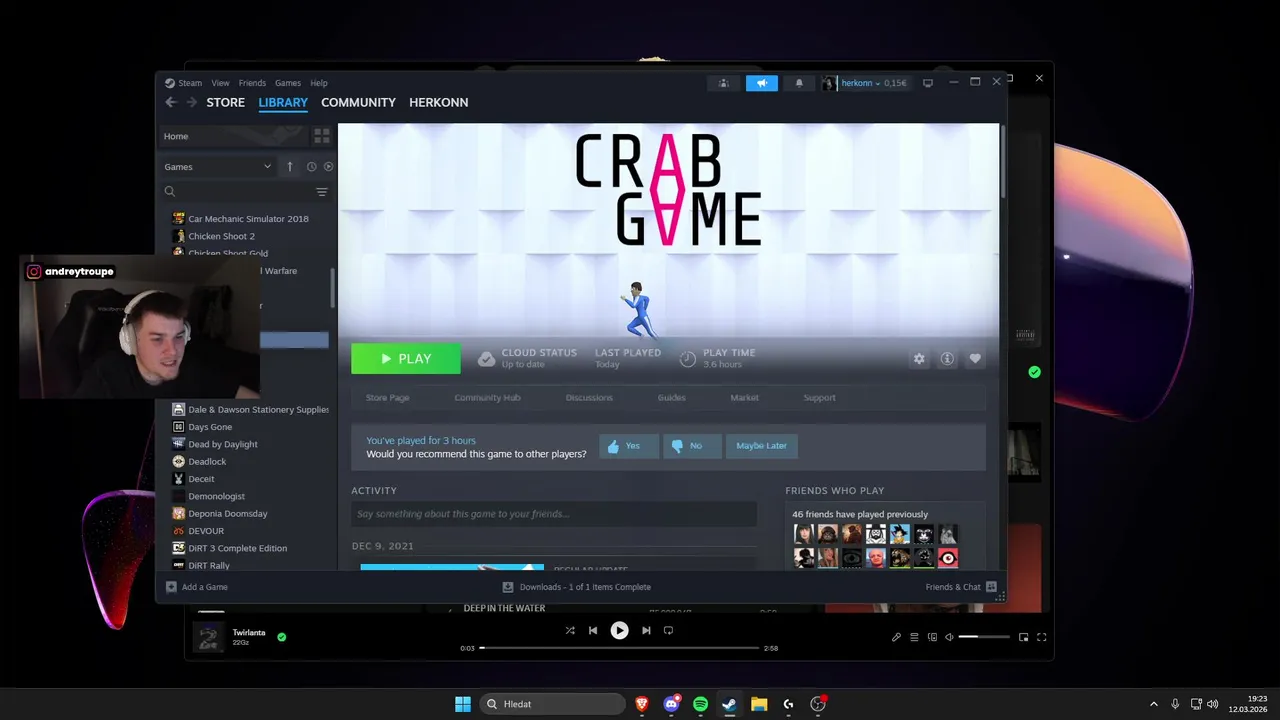Select Car Mechanic Simulator 2018 in library
The height and width of the screenshot is (720, 1280).
coord(248,219)
